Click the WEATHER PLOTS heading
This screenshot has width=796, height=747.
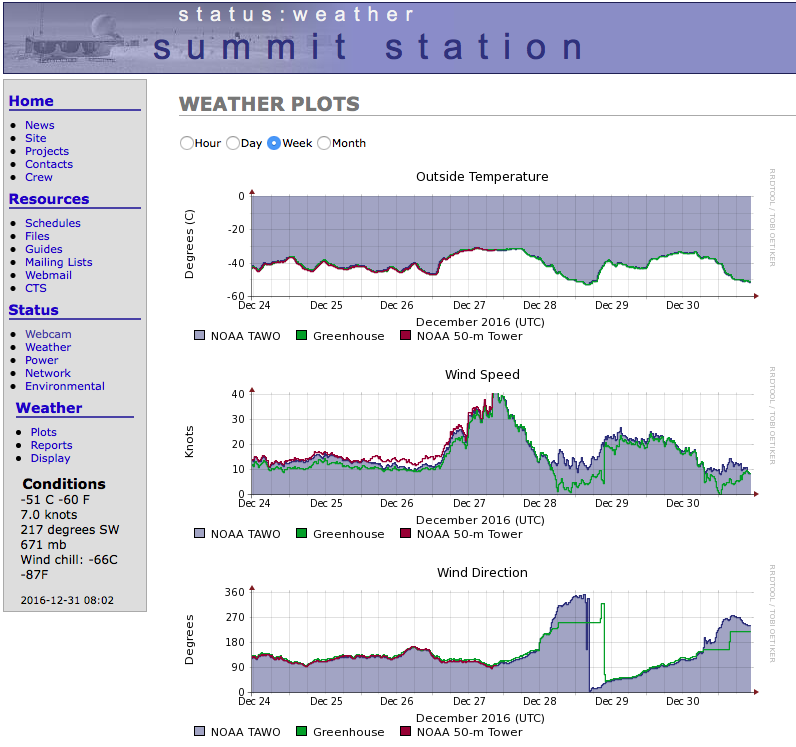[x=269, y=104]
